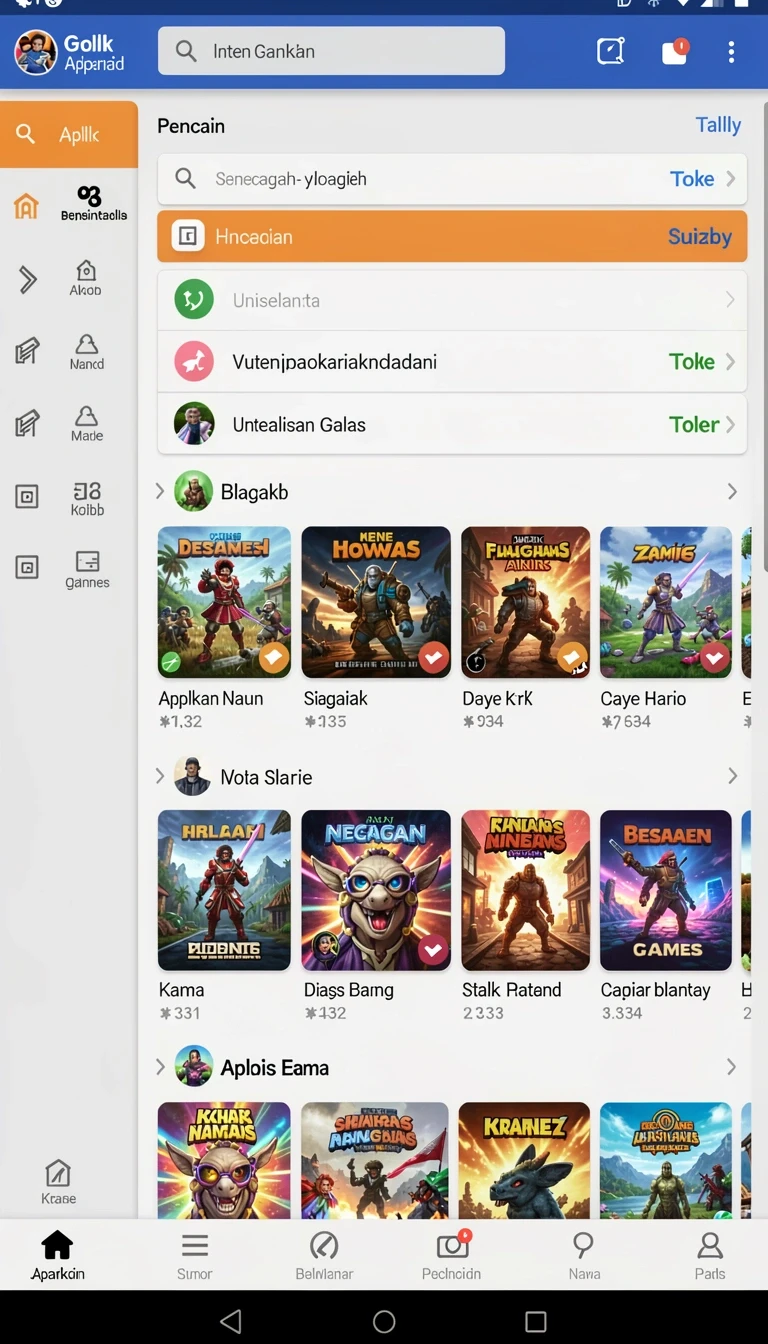The width and height of the screenshot is (768, 1344).
Task: Open the Blagakb section avatar
Action: pyautogui.click(x=194, y=491)
